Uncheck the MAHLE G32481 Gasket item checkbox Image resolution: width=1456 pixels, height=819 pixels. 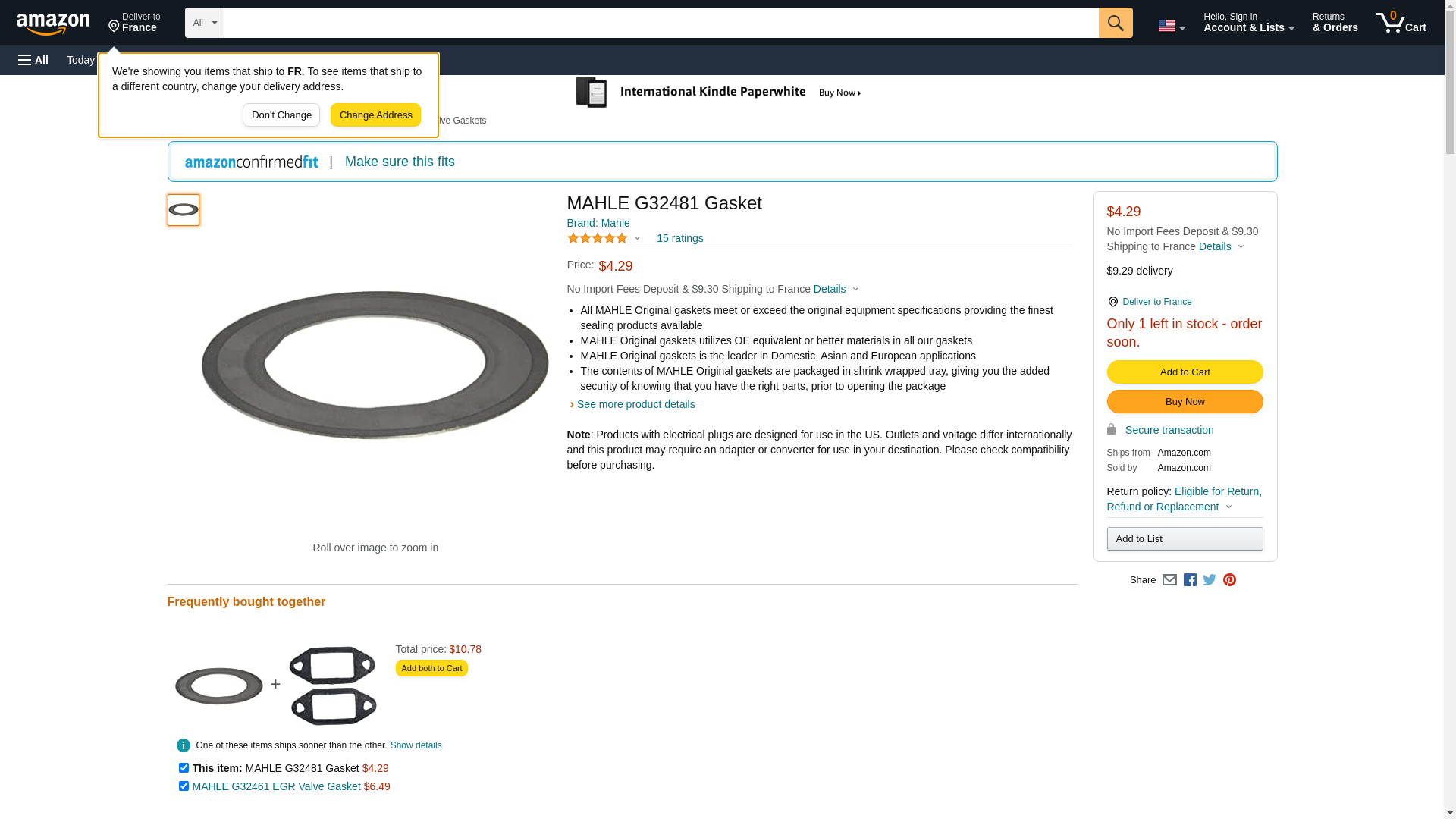click(x=184, y=768)
